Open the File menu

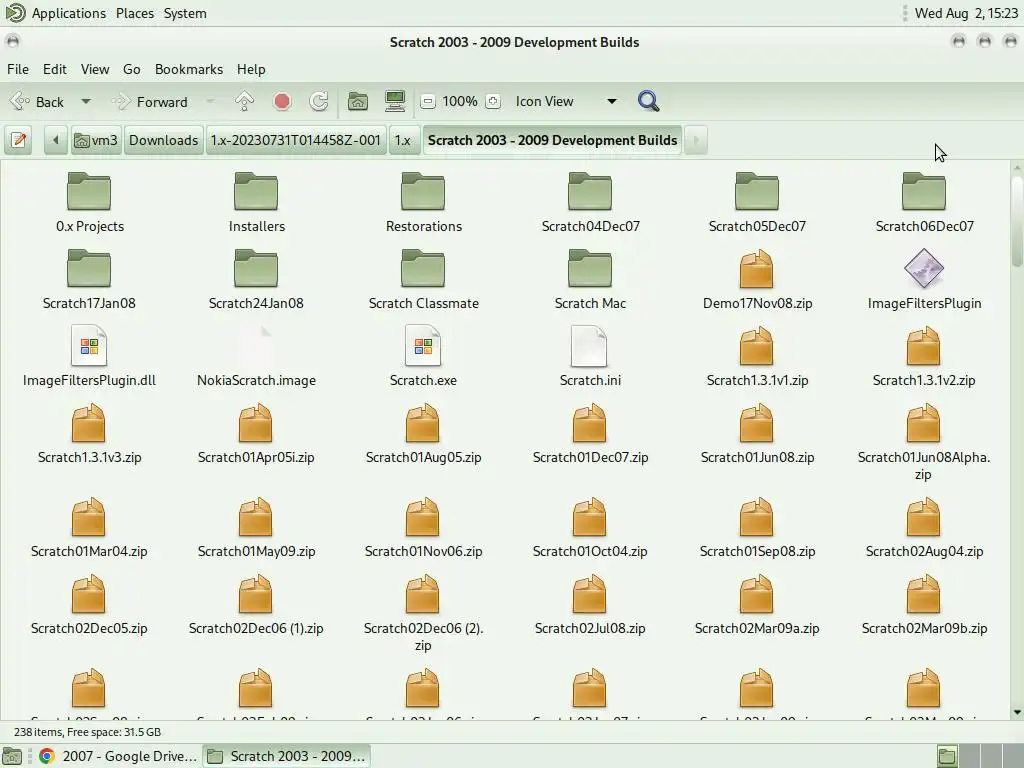(18, 69)
